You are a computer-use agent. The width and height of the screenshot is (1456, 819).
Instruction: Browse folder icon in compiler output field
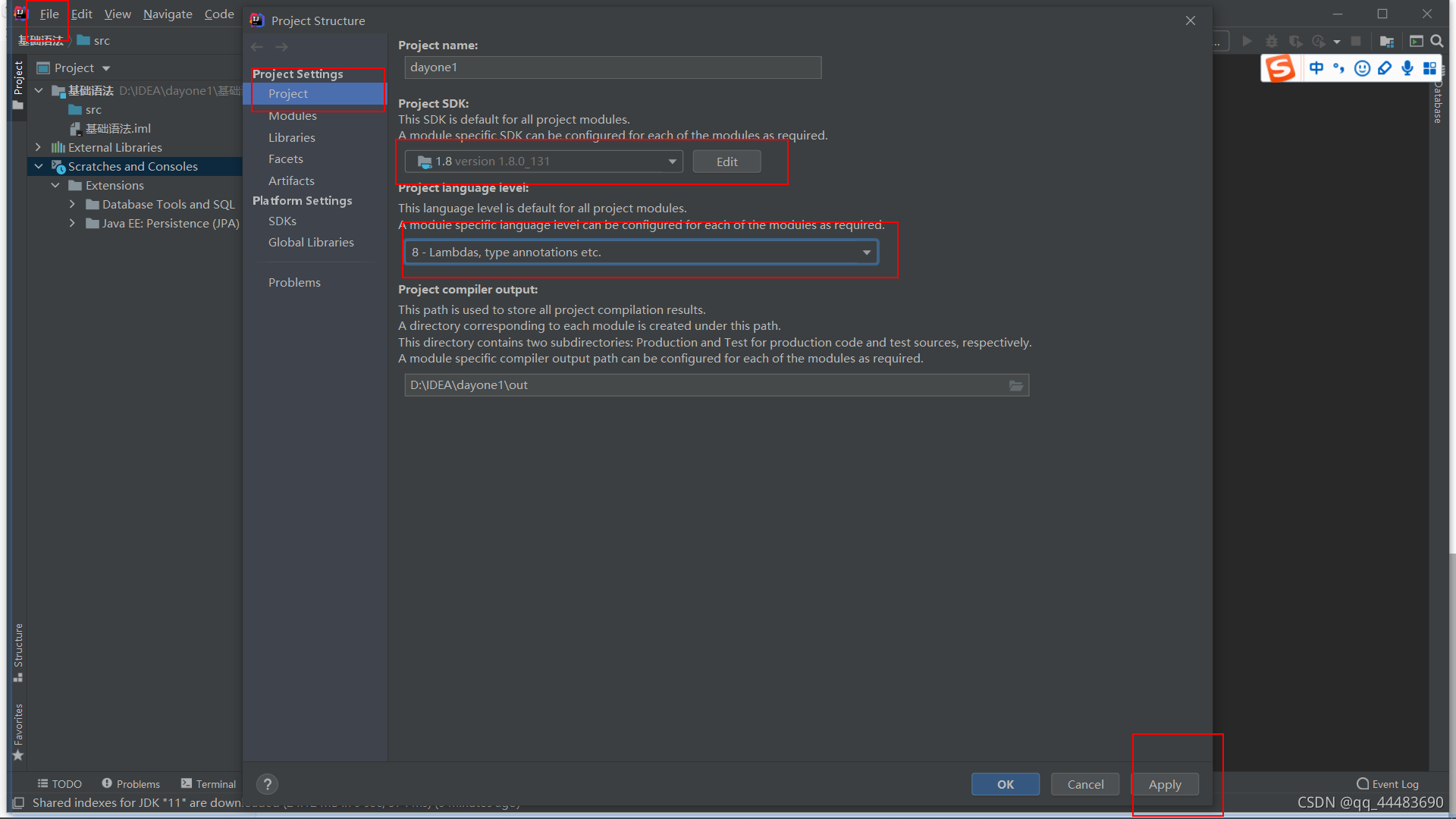[1016, 385]
